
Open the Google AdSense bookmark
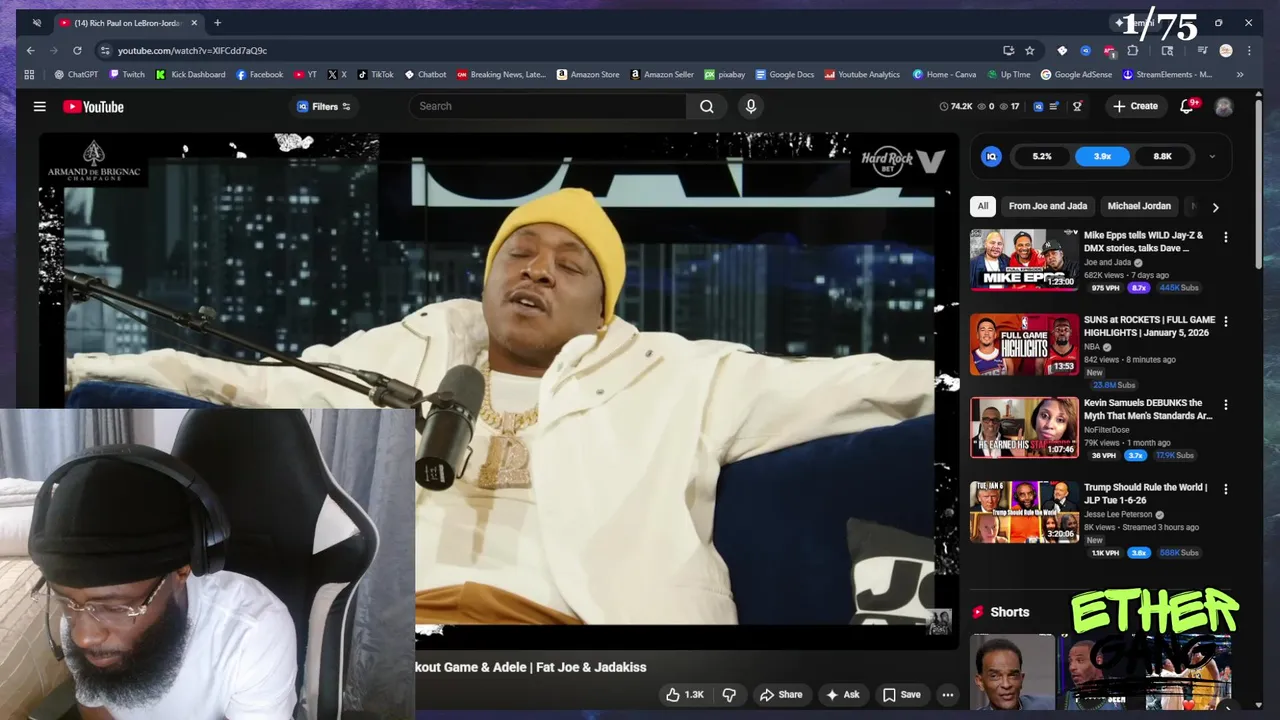1076,74
